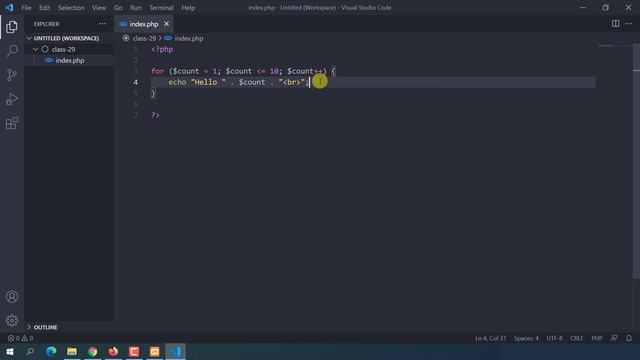Open the Terminal menu
The width and height of the screenshot is (640, 360).
pyautogui.click(x=161, y=8)
